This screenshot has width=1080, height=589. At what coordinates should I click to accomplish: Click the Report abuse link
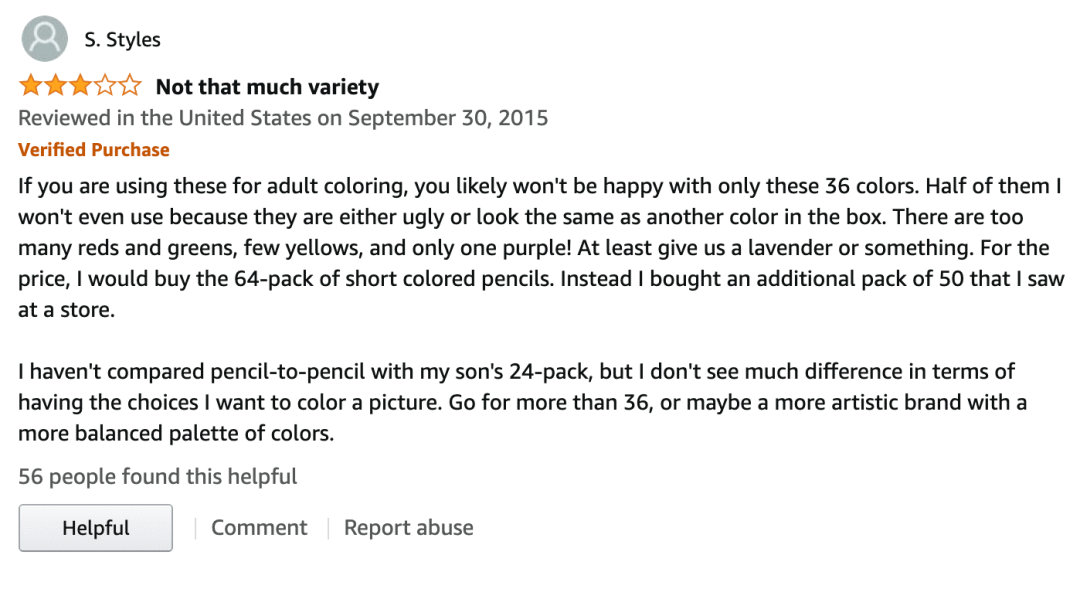(x=408, y=528)
